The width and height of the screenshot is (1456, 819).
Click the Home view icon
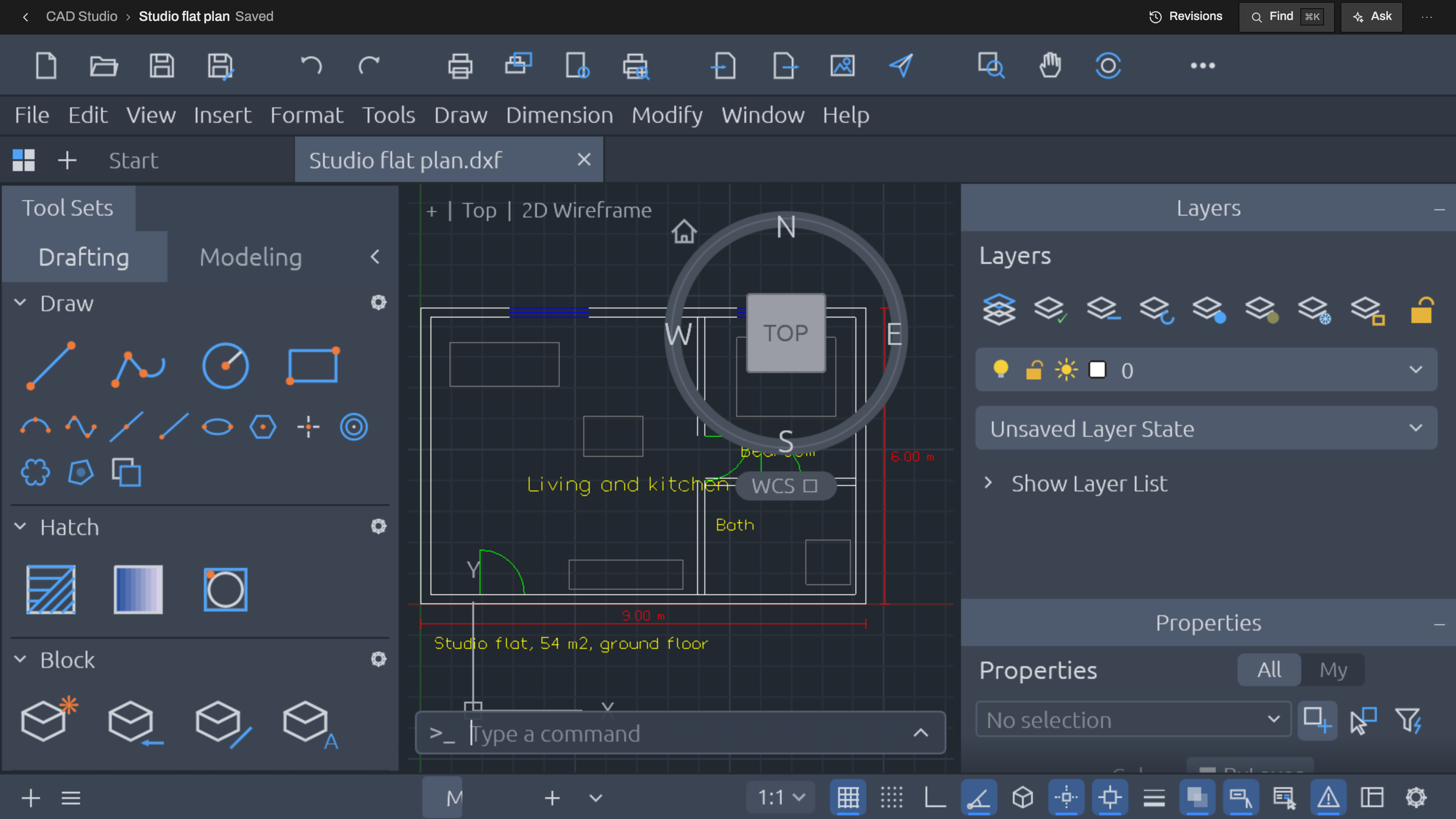(684, 231)
